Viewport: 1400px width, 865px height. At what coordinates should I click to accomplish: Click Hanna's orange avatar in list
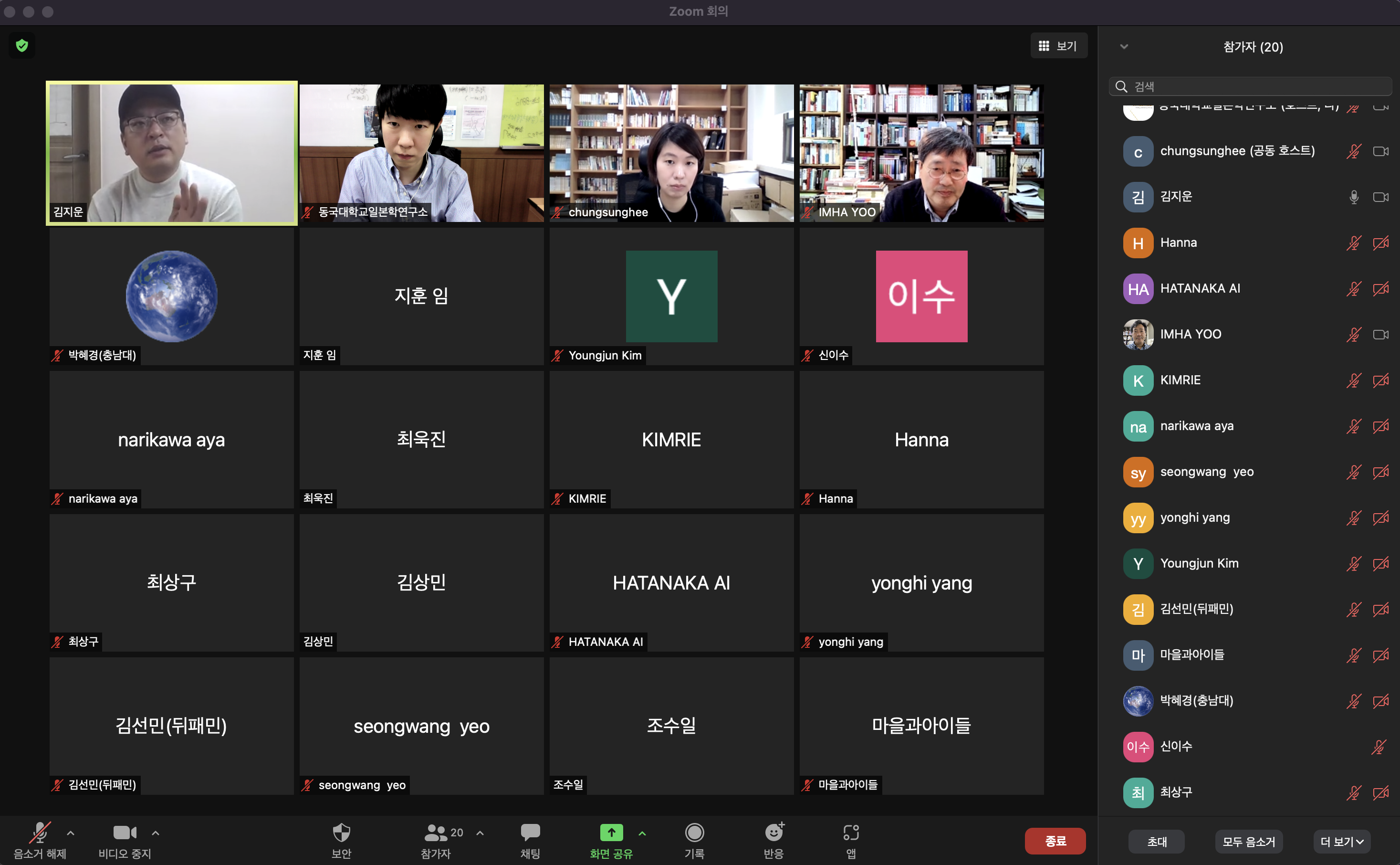1138,243
